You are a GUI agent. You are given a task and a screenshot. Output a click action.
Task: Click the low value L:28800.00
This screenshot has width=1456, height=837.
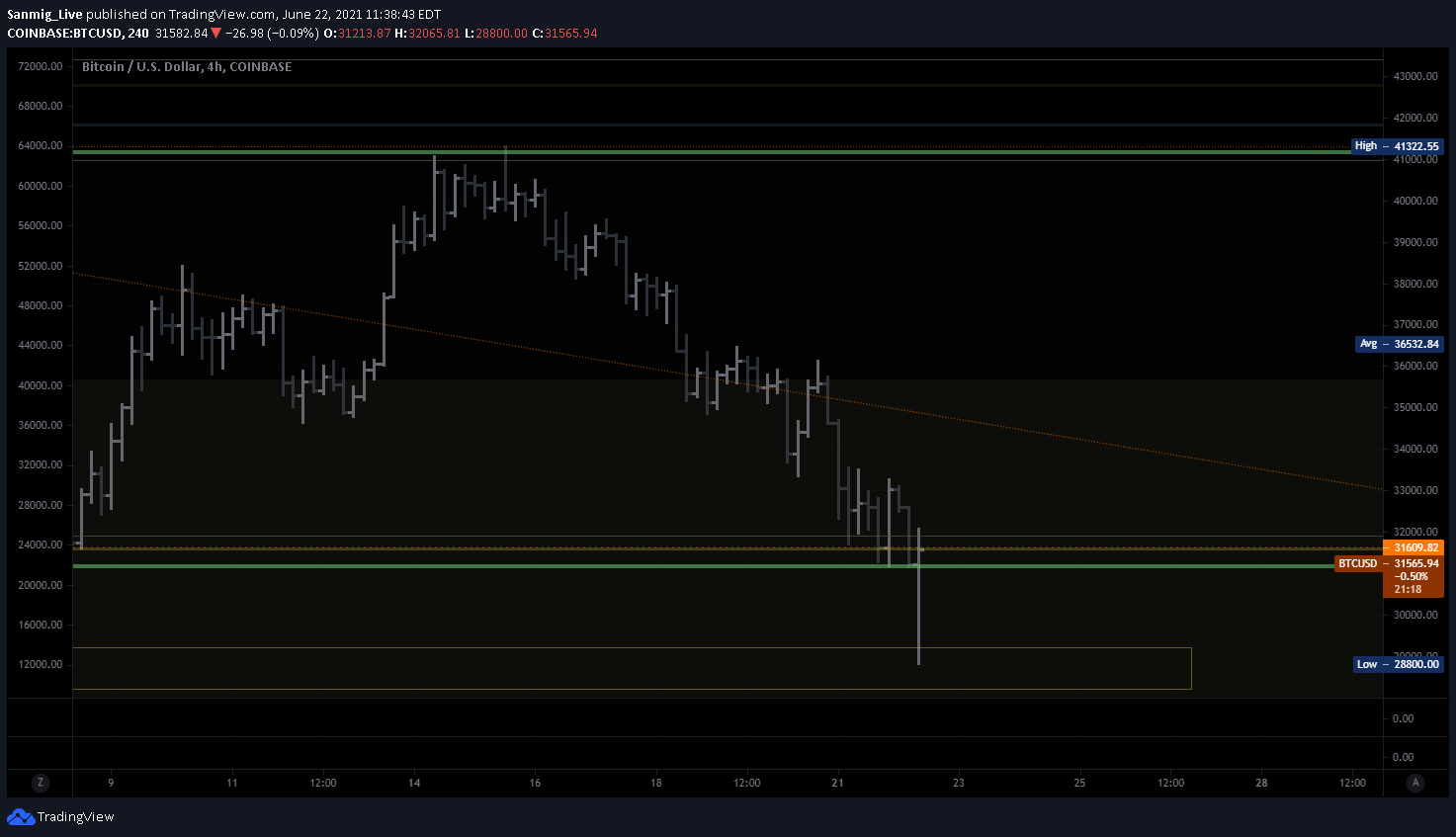[496, 33]
